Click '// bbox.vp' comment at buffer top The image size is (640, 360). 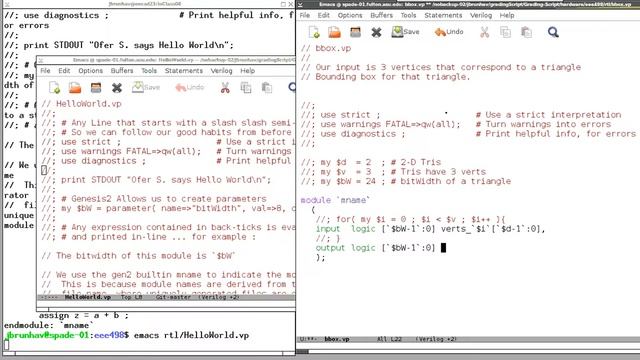(326, 48)
